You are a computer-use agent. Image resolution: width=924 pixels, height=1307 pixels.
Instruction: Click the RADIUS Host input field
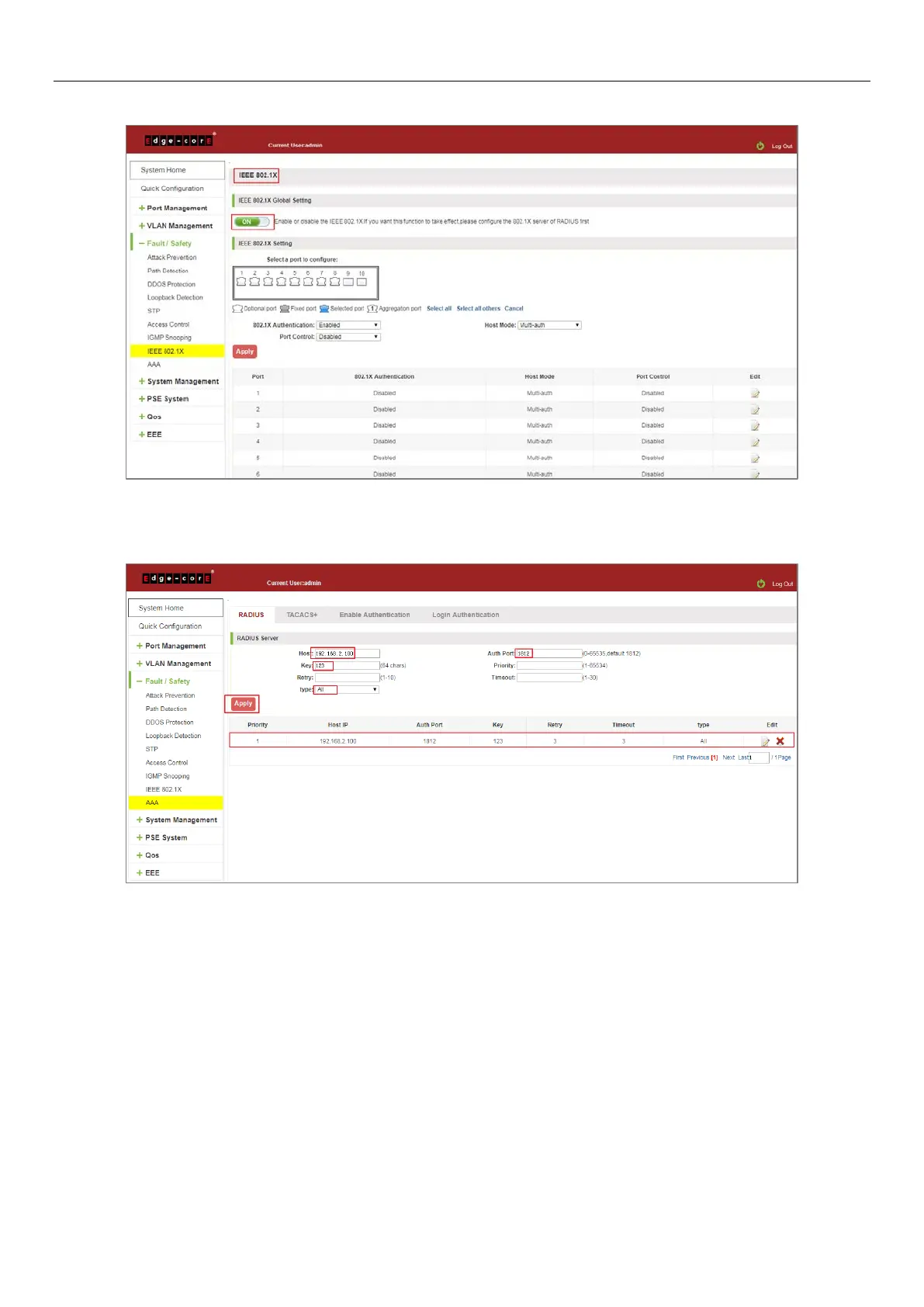[347, 653]
